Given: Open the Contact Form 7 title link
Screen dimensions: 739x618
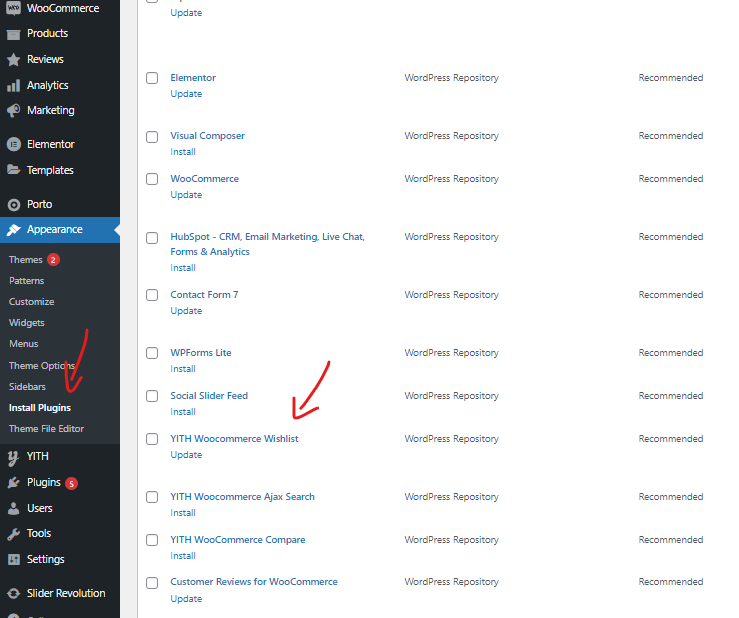Looking at the screenshot, I should tap(204, 295).
